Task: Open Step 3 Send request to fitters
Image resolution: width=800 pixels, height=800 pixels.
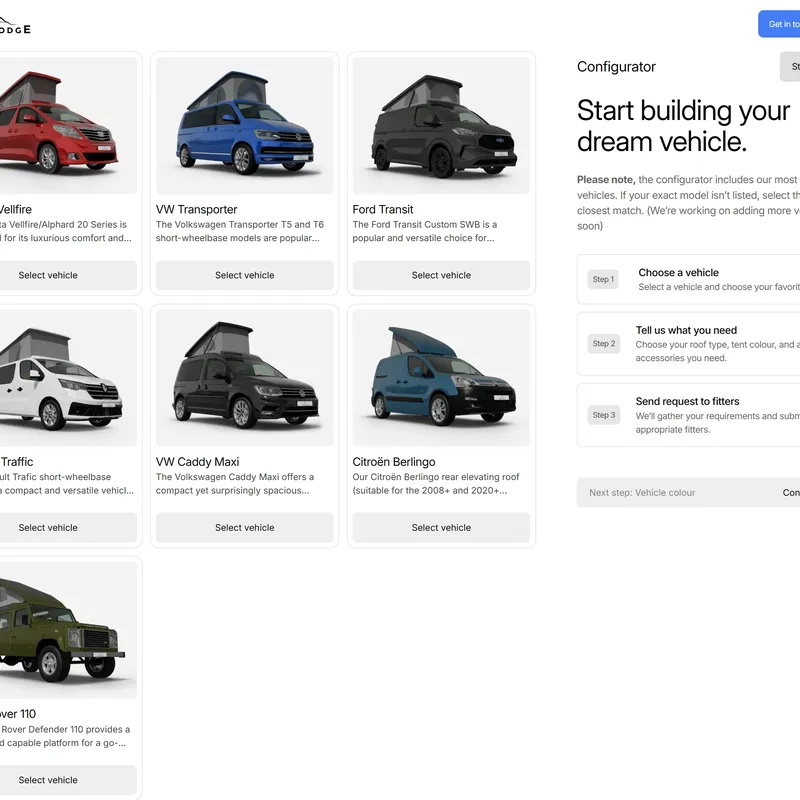Action: (x=690, y=415)
